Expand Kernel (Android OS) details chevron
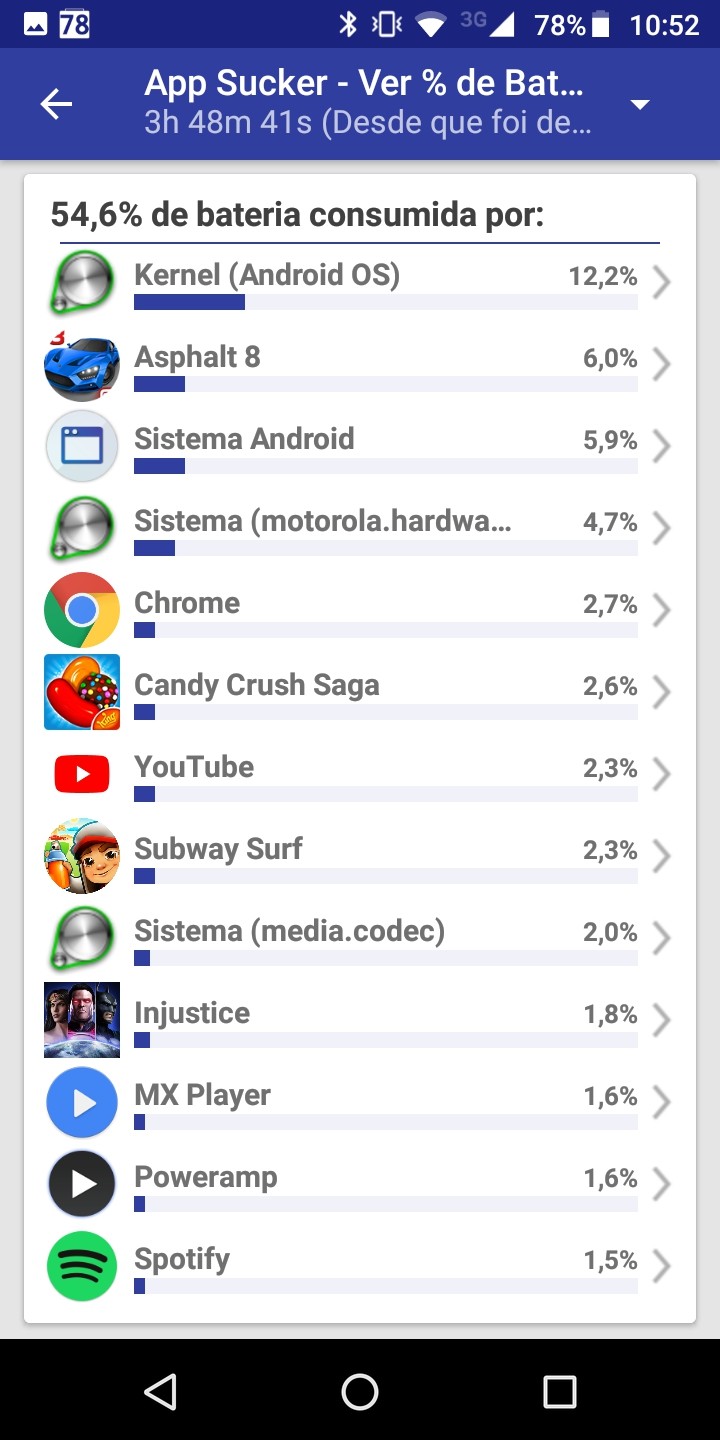This screenshot has width=720, height=1440. [x=661, y=283]
